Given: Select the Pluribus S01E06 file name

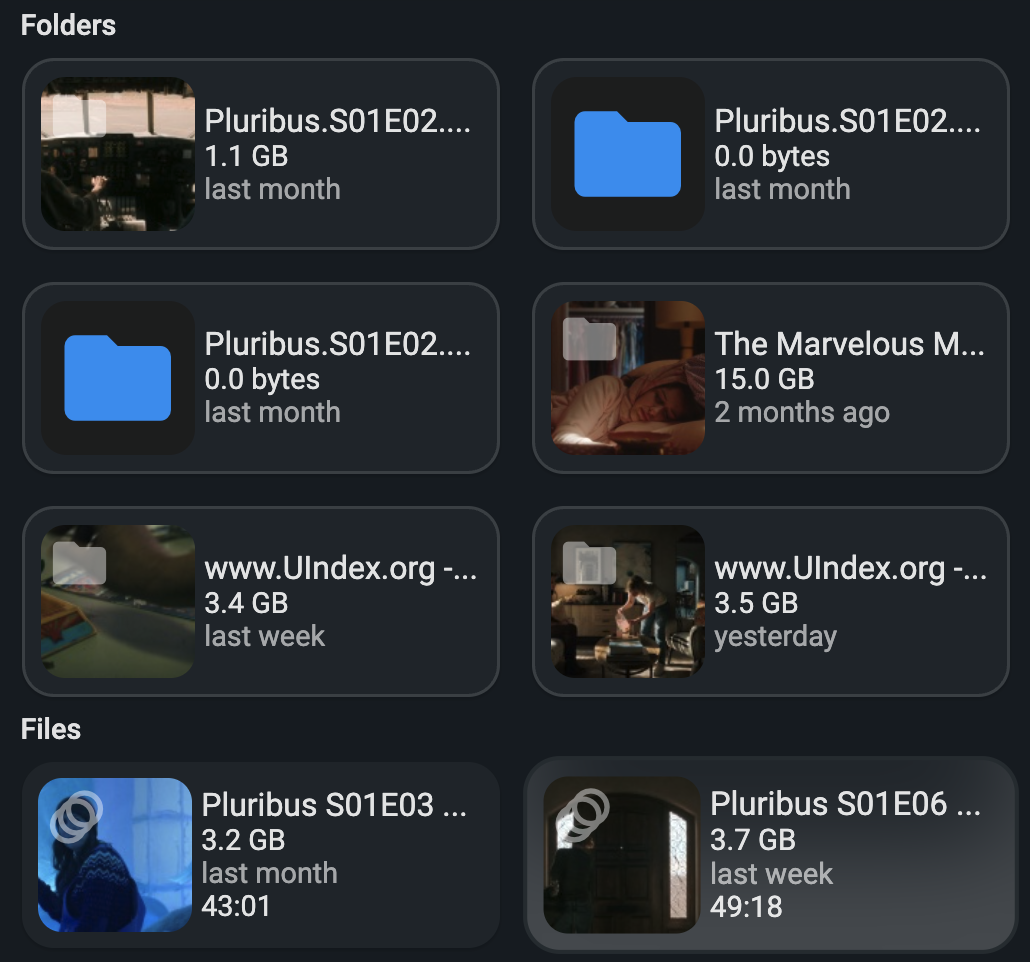Looking at the screenshot, I should point(844,804).
